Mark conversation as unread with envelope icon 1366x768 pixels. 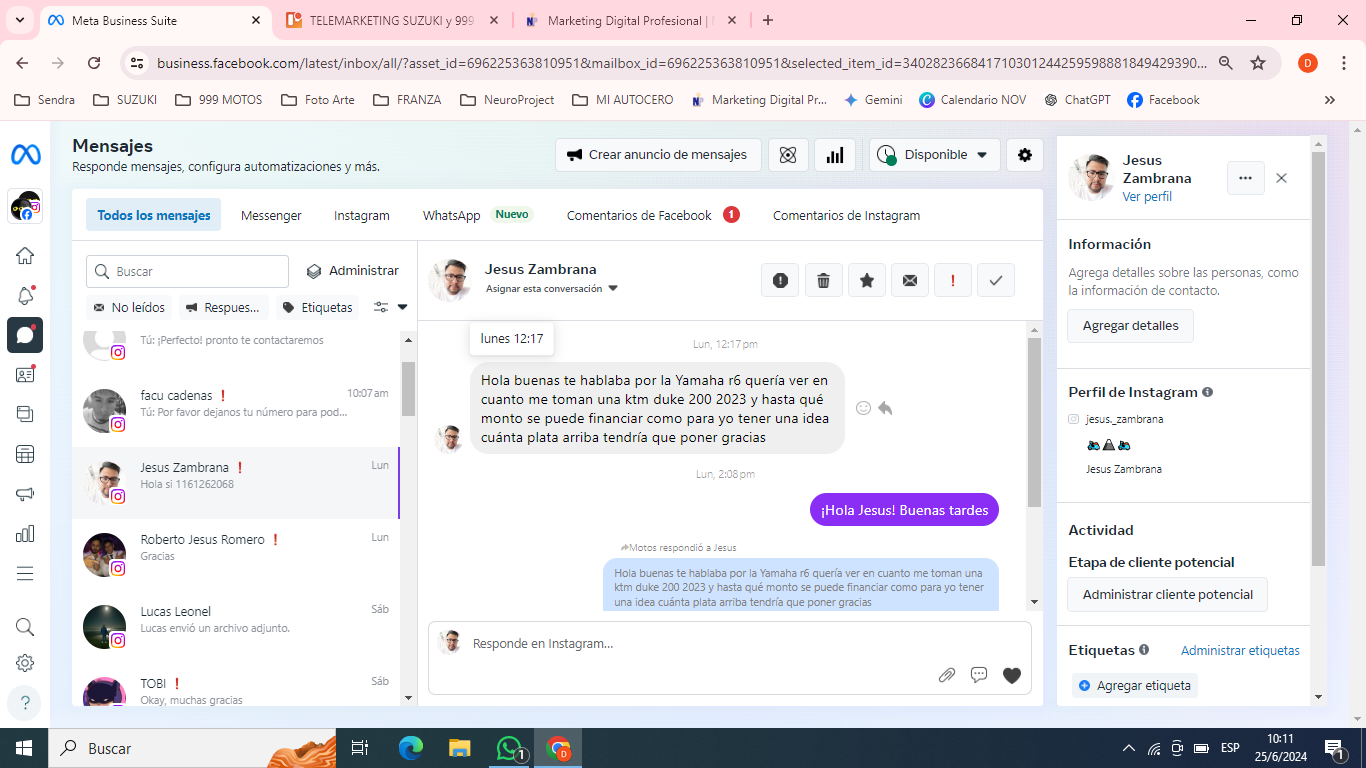tap(910, 281)
